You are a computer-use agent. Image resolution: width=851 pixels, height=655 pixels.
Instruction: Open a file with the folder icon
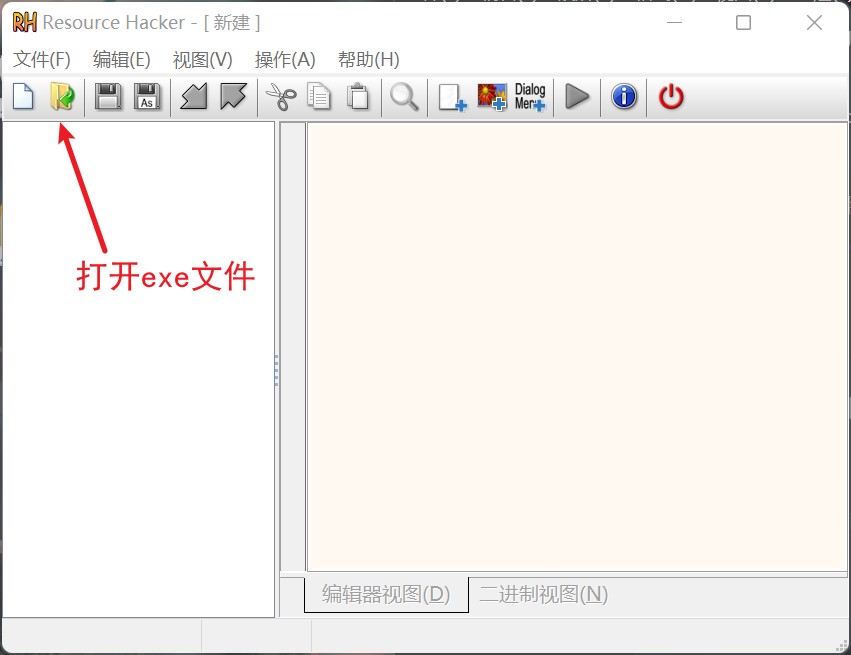(x=62, y=97)
